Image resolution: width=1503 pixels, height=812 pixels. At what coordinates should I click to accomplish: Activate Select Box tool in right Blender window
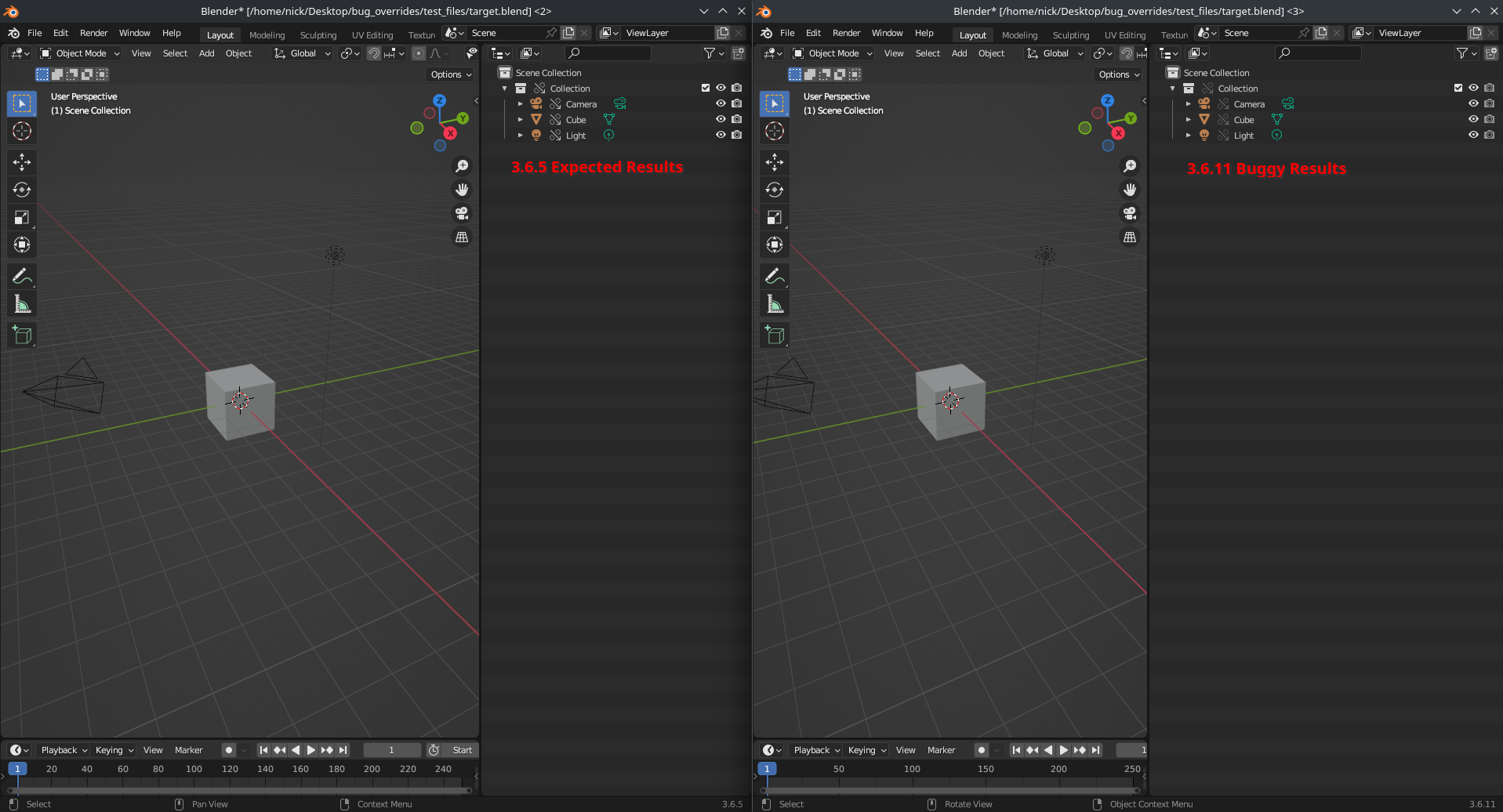775,103
